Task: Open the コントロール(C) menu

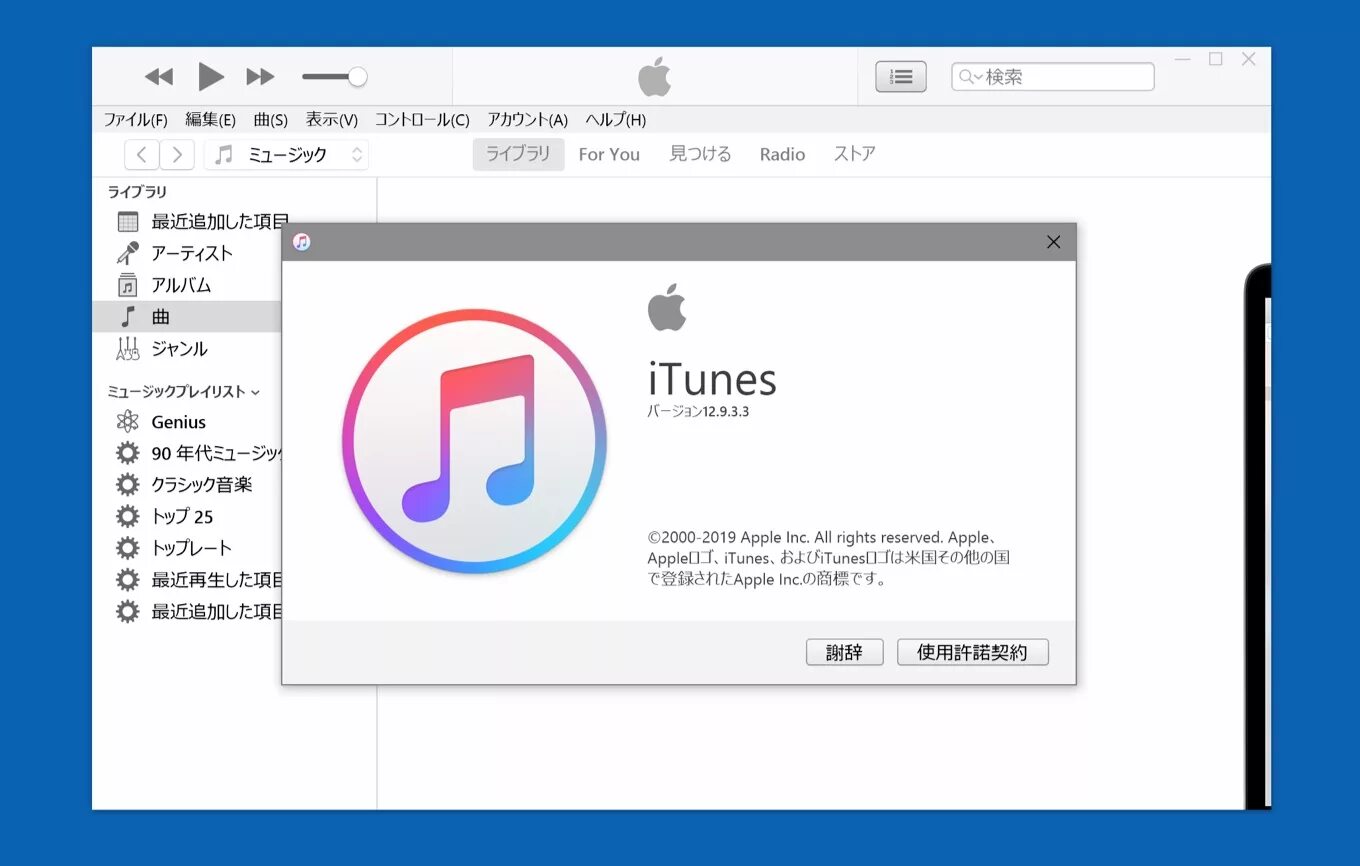Action: click(422, 120)
